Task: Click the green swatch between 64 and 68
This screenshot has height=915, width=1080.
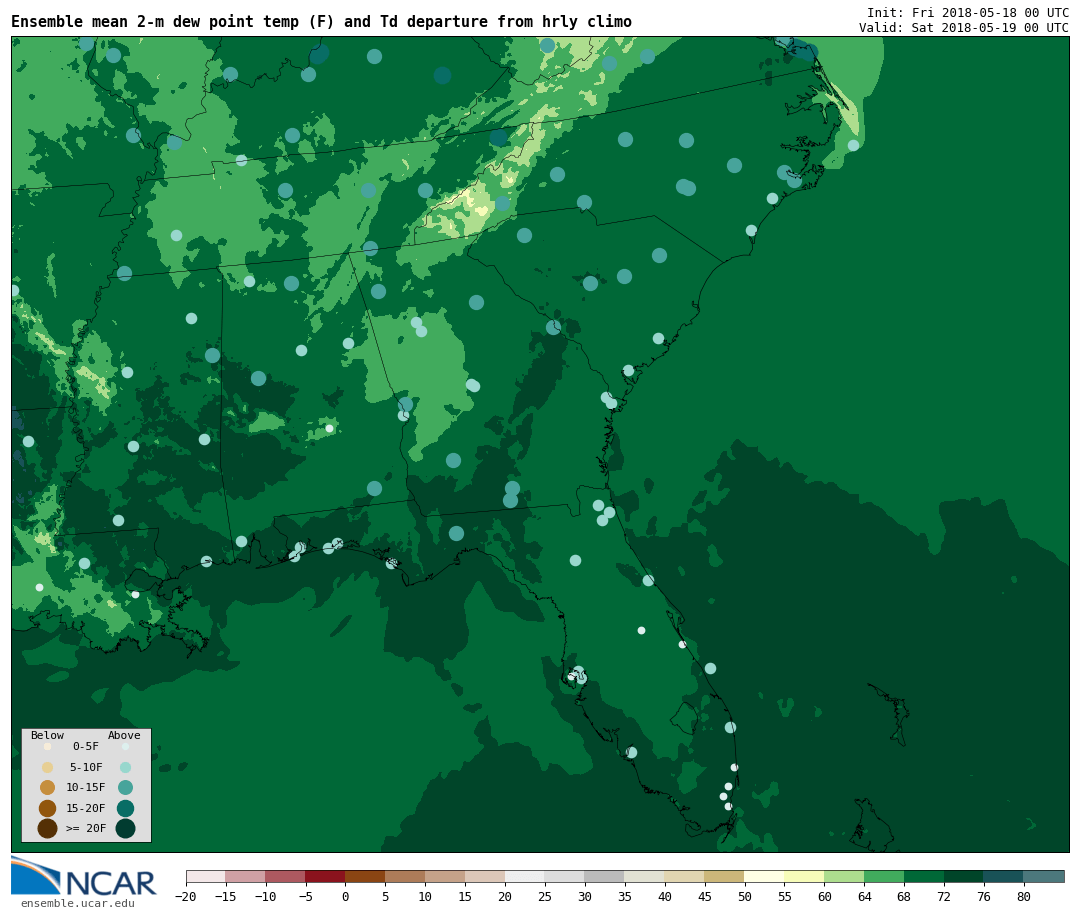Action: click(884, 876)
